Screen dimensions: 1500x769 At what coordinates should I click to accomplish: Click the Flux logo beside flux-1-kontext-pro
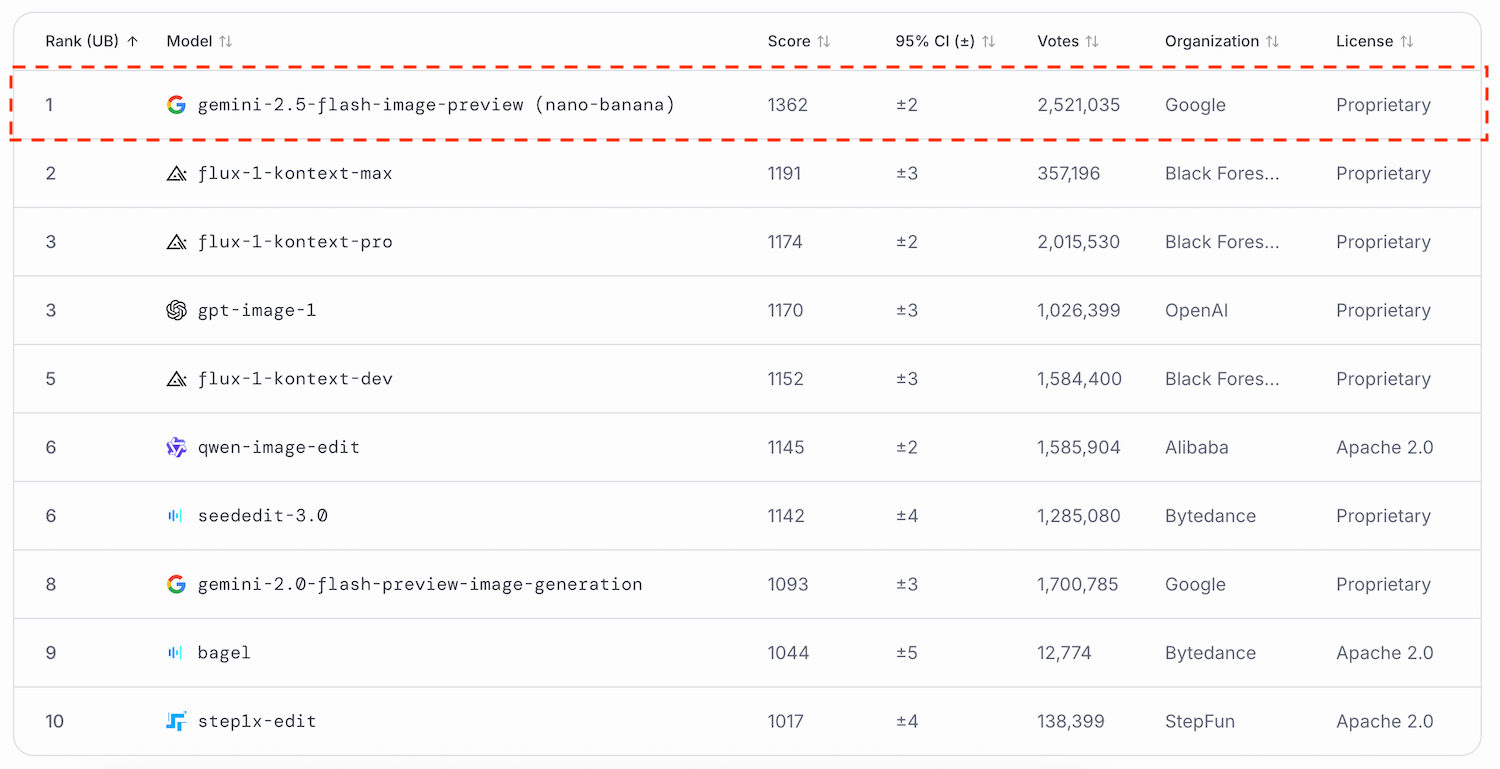click(x=176, y=242)
